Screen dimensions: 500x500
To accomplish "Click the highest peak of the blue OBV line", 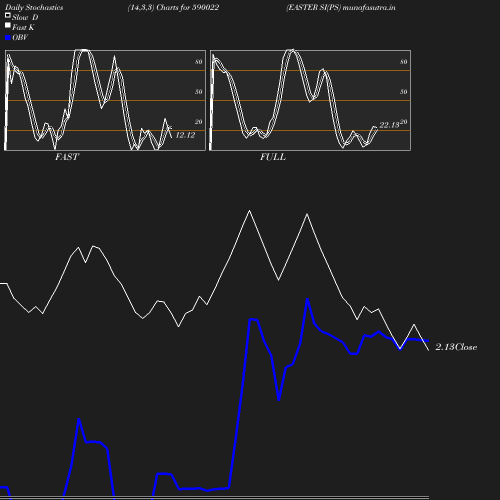I will click(x=307, y=299).
